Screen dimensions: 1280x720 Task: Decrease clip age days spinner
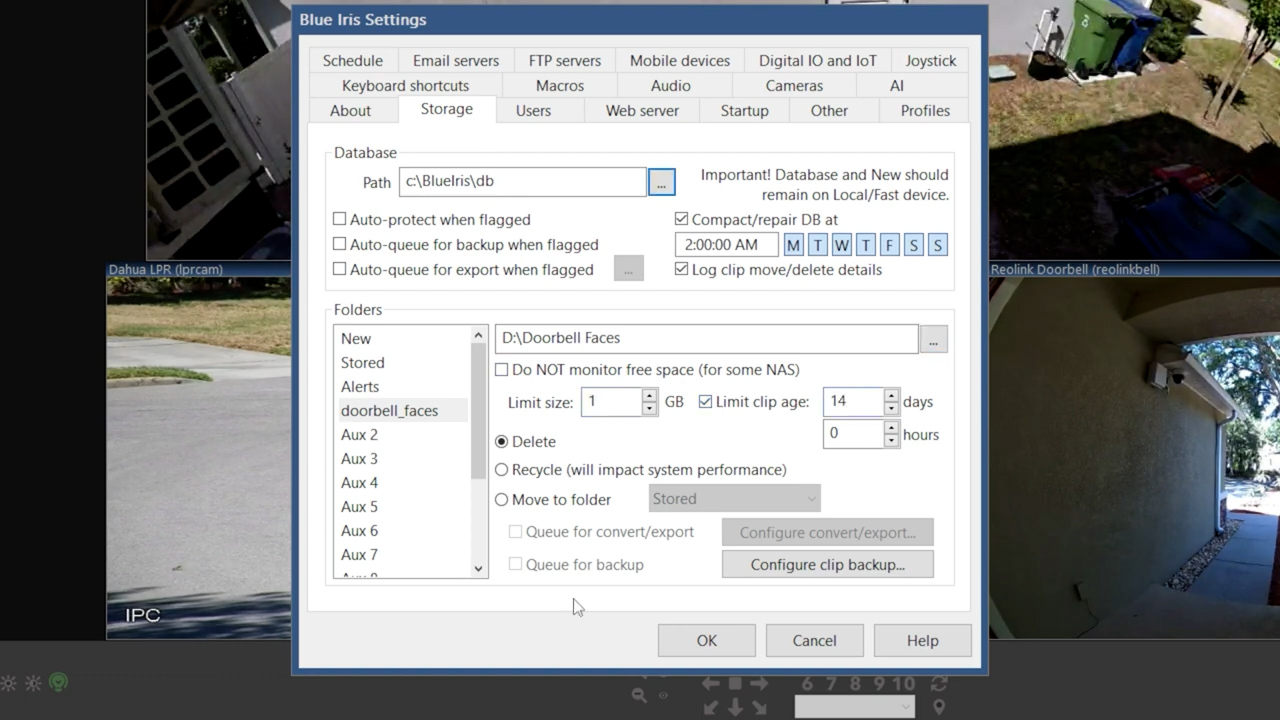[891, 408]
